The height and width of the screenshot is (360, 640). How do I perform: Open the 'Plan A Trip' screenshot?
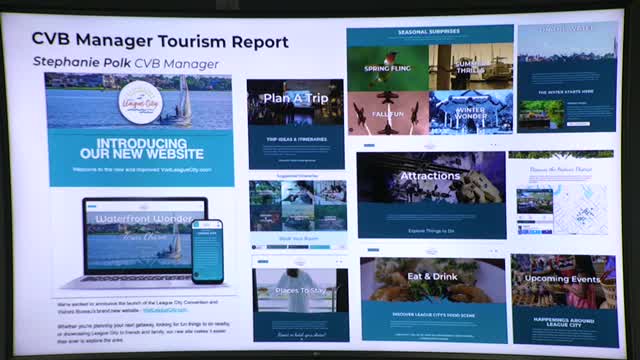point(296,124)
